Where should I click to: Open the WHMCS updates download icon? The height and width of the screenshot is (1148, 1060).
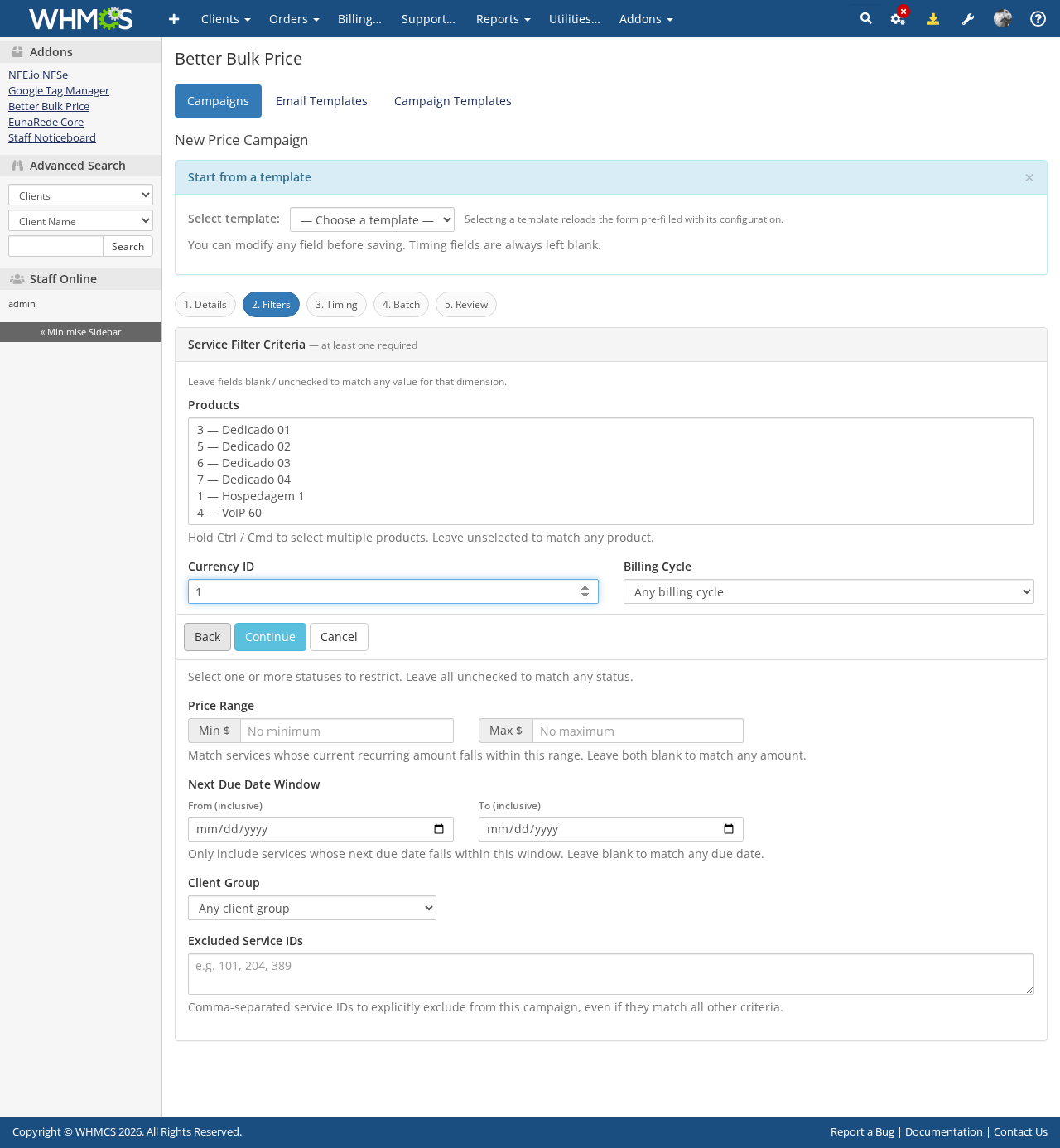pyautogui.click(x=932, y=18)
